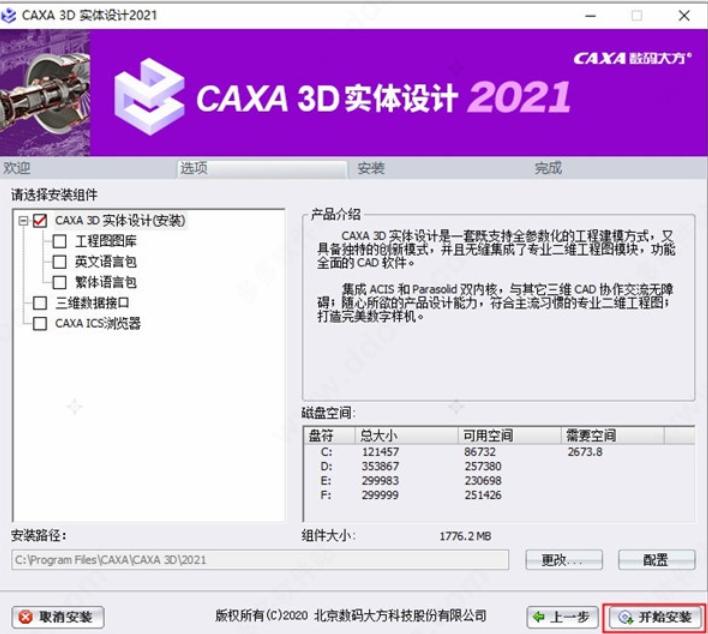Select the CAXA 3D 实体设计(安装) tree label
This screenshot has width=708, height=634.
pos(120,221)
